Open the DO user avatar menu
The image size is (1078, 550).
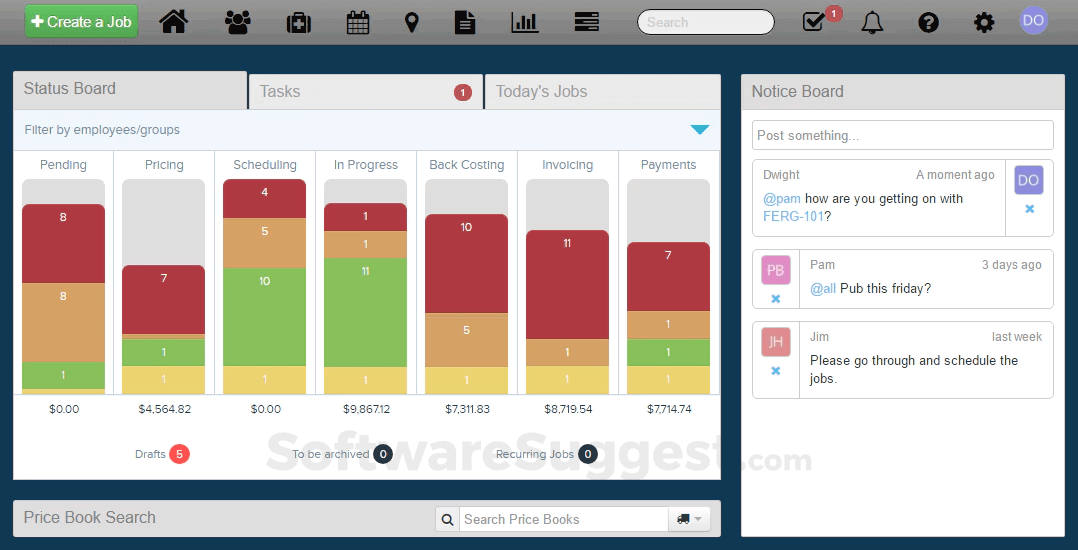(1034, 21)
